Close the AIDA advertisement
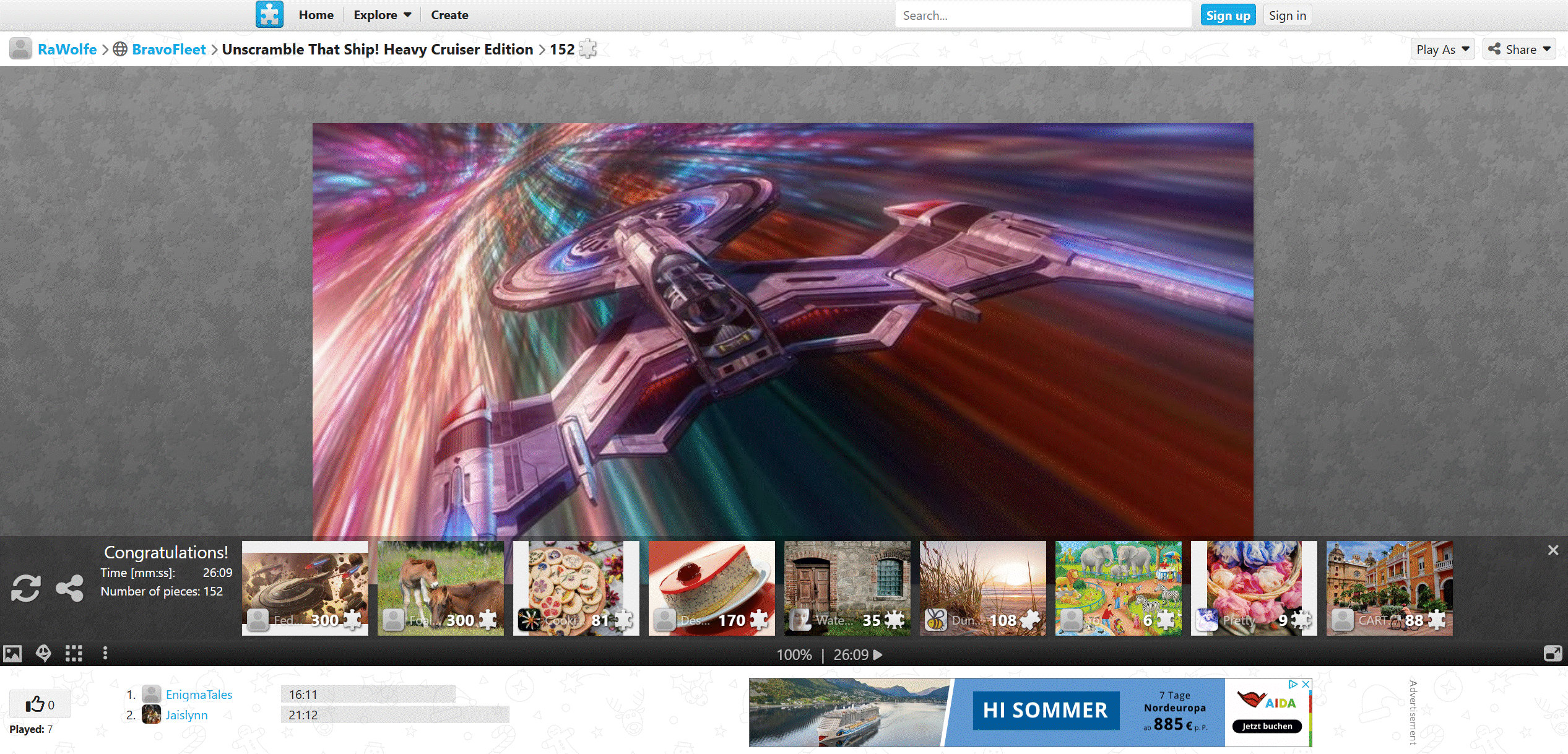Image resolution: width=1568 pixels, height=754 pixels. point(1305,684)
